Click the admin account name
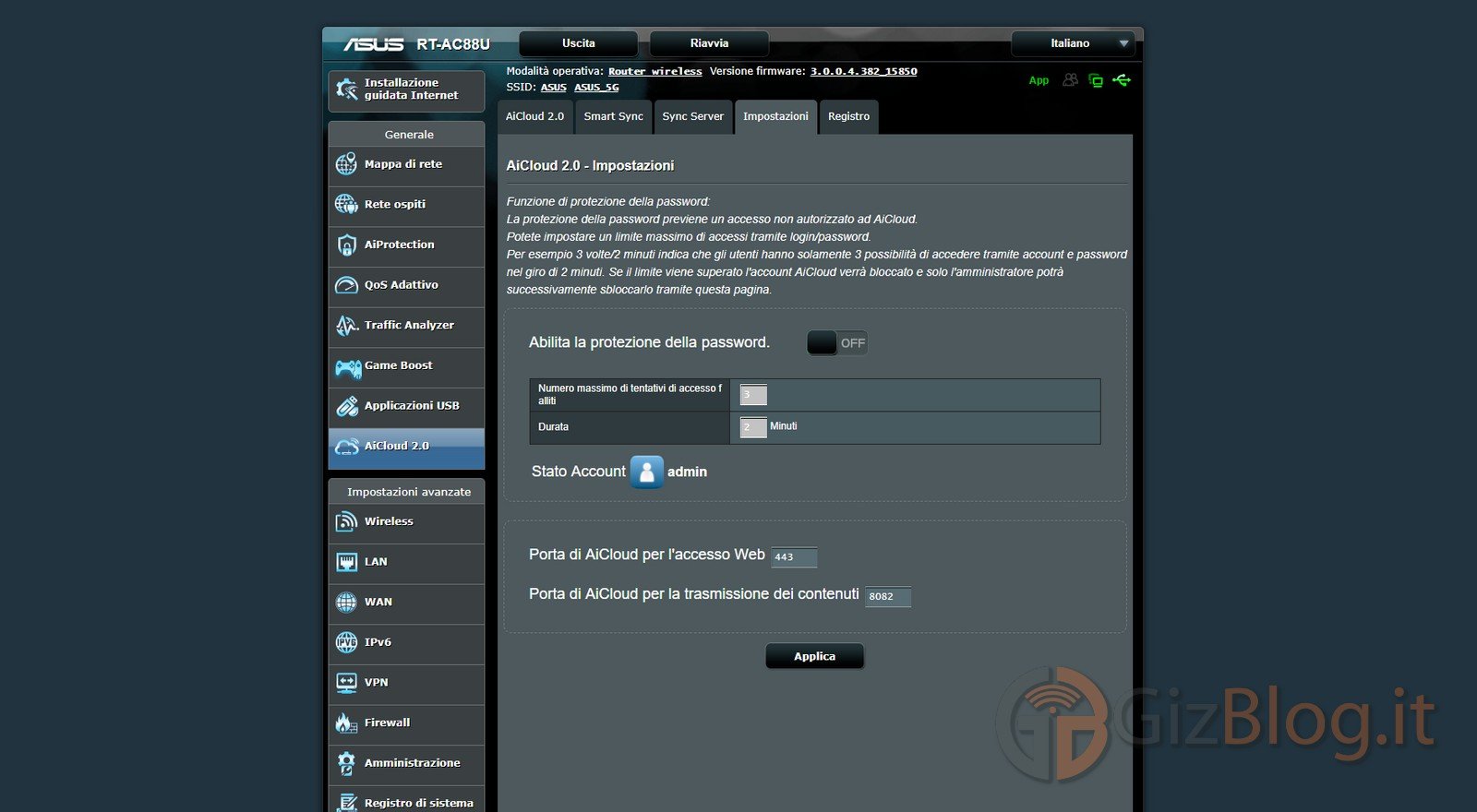Viewport: 1477px width, 812px height. pos(687,472)
